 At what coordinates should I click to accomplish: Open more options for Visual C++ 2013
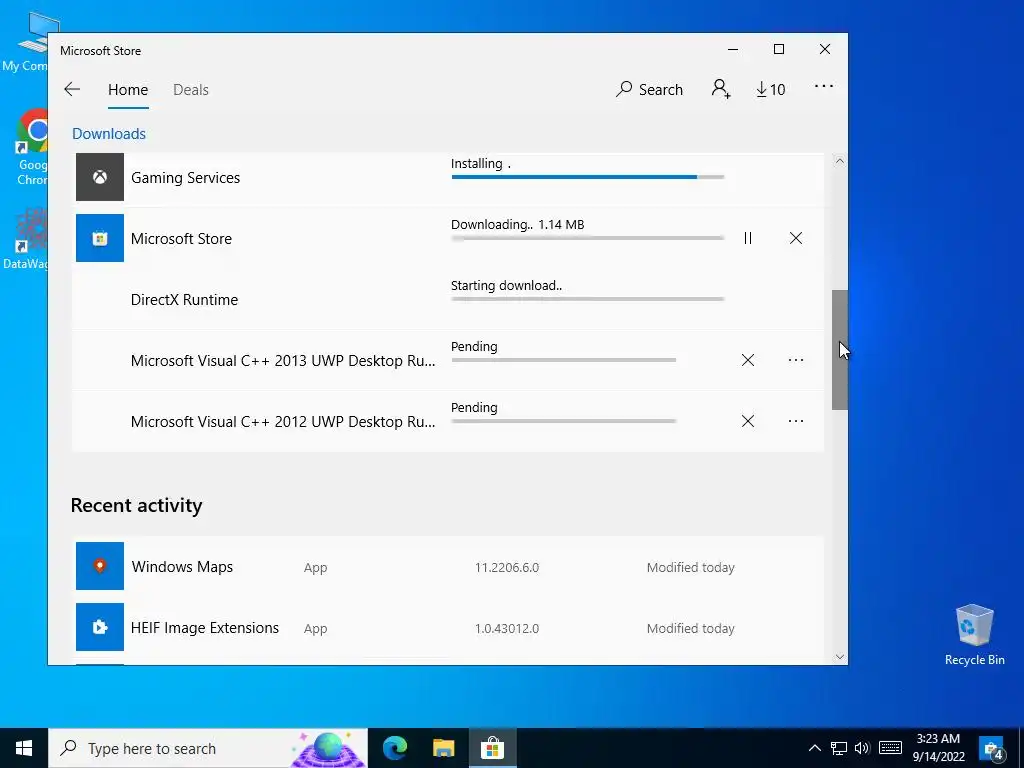coord(795,360)
